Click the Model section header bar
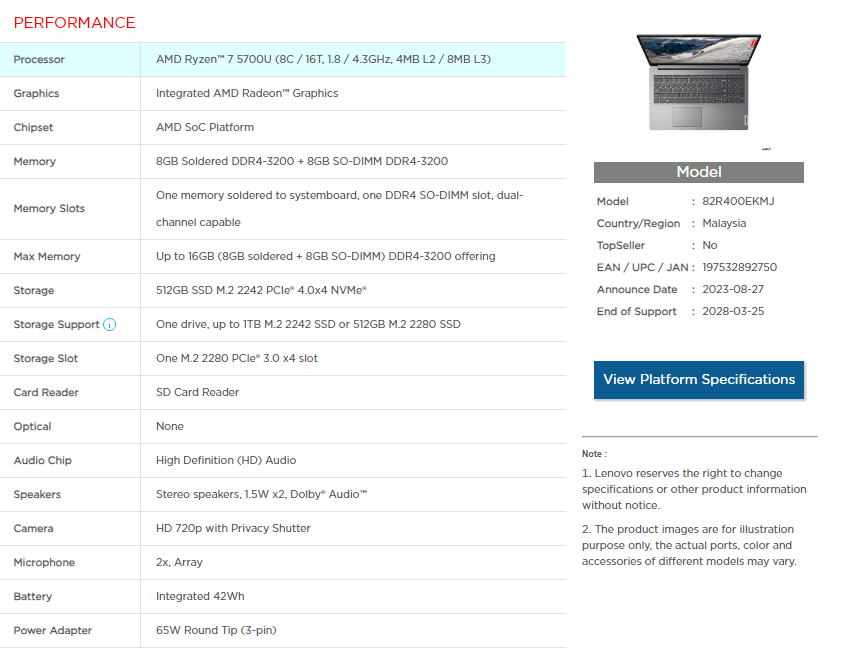Viewport: 845px width, 656px height. point(699,172)
